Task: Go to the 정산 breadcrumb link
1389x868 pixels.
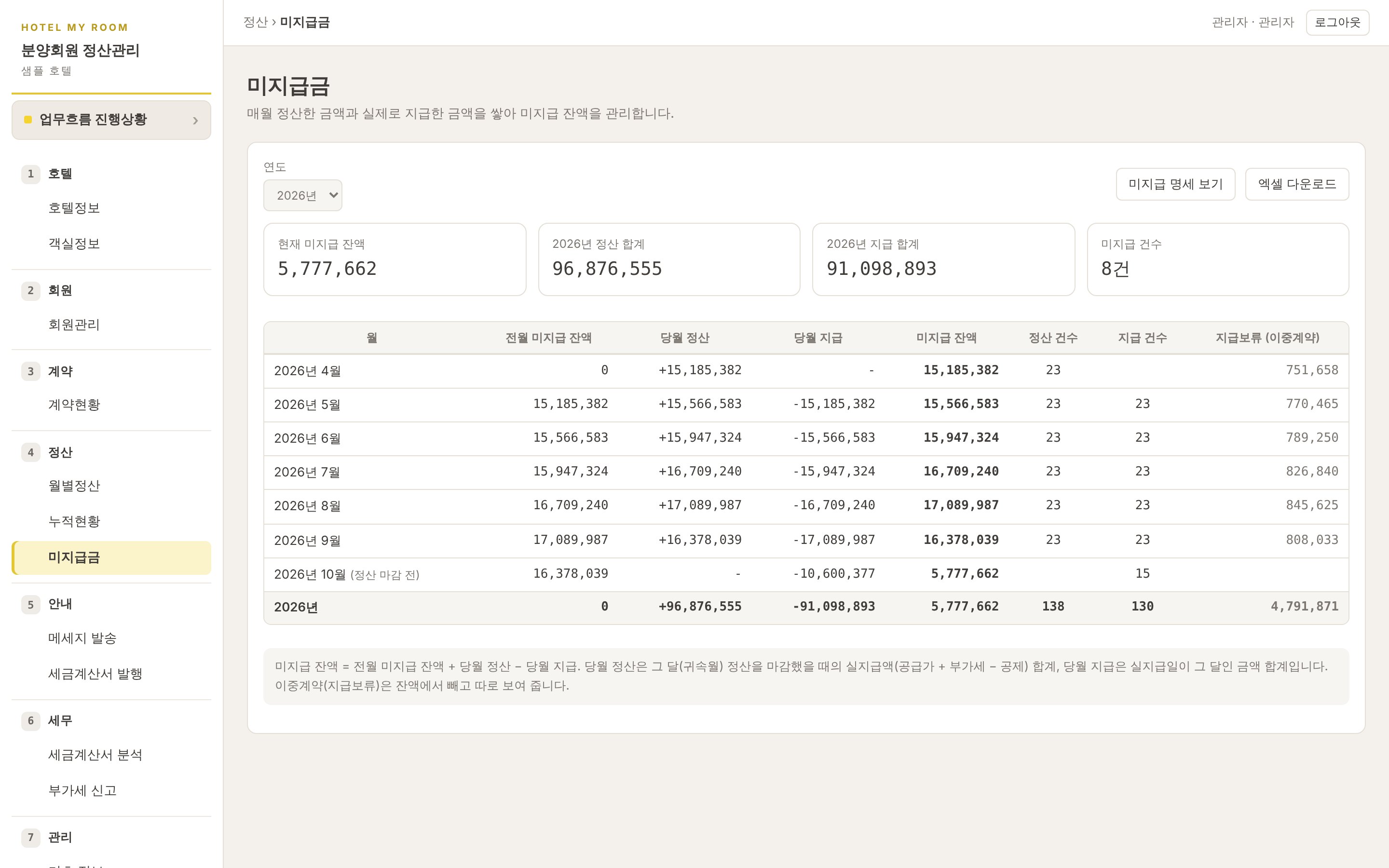Action: click(256, 22)
